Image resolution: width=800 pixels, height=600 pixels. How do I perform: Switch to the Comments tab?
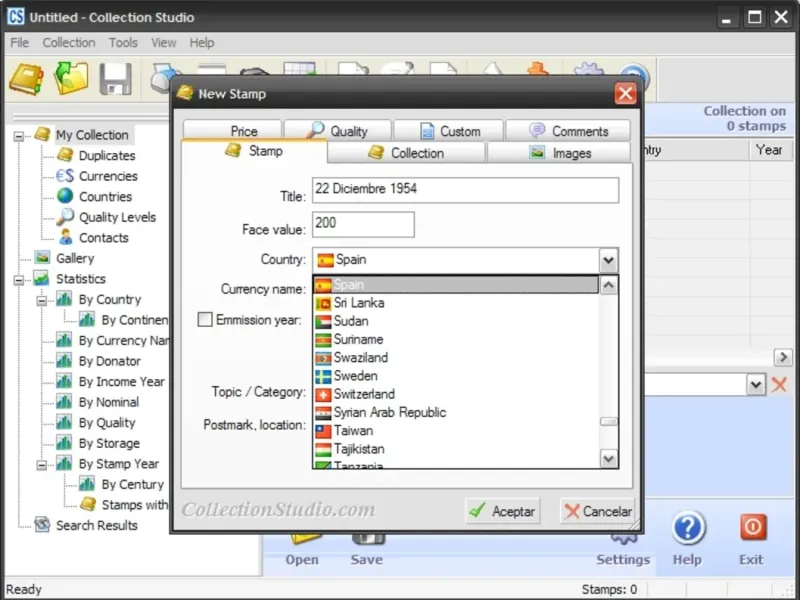pyautogui.click(x=568, y=131)
